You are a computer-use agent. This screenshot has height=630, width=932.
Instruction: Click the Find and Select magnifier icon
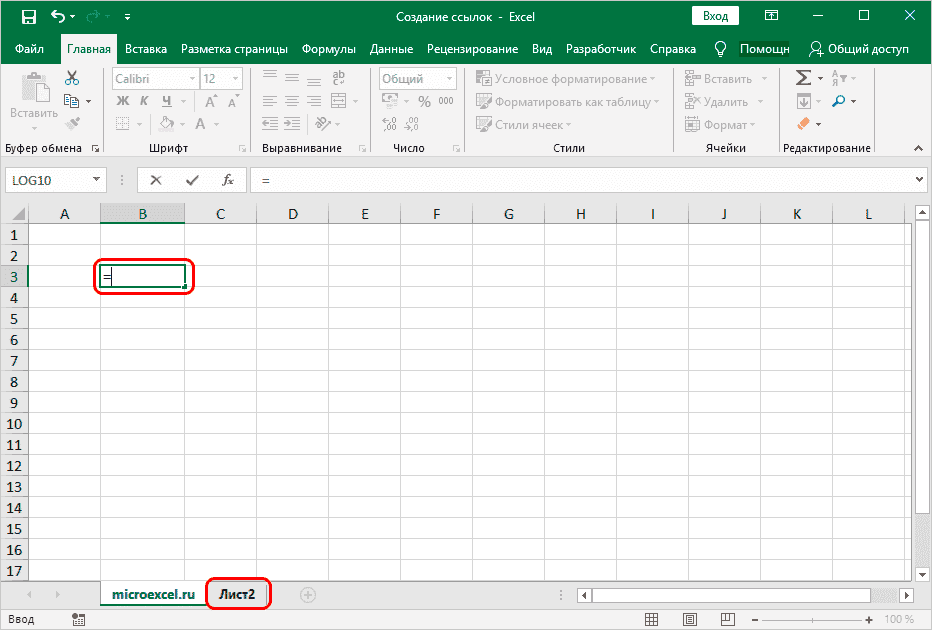(838, 101)
